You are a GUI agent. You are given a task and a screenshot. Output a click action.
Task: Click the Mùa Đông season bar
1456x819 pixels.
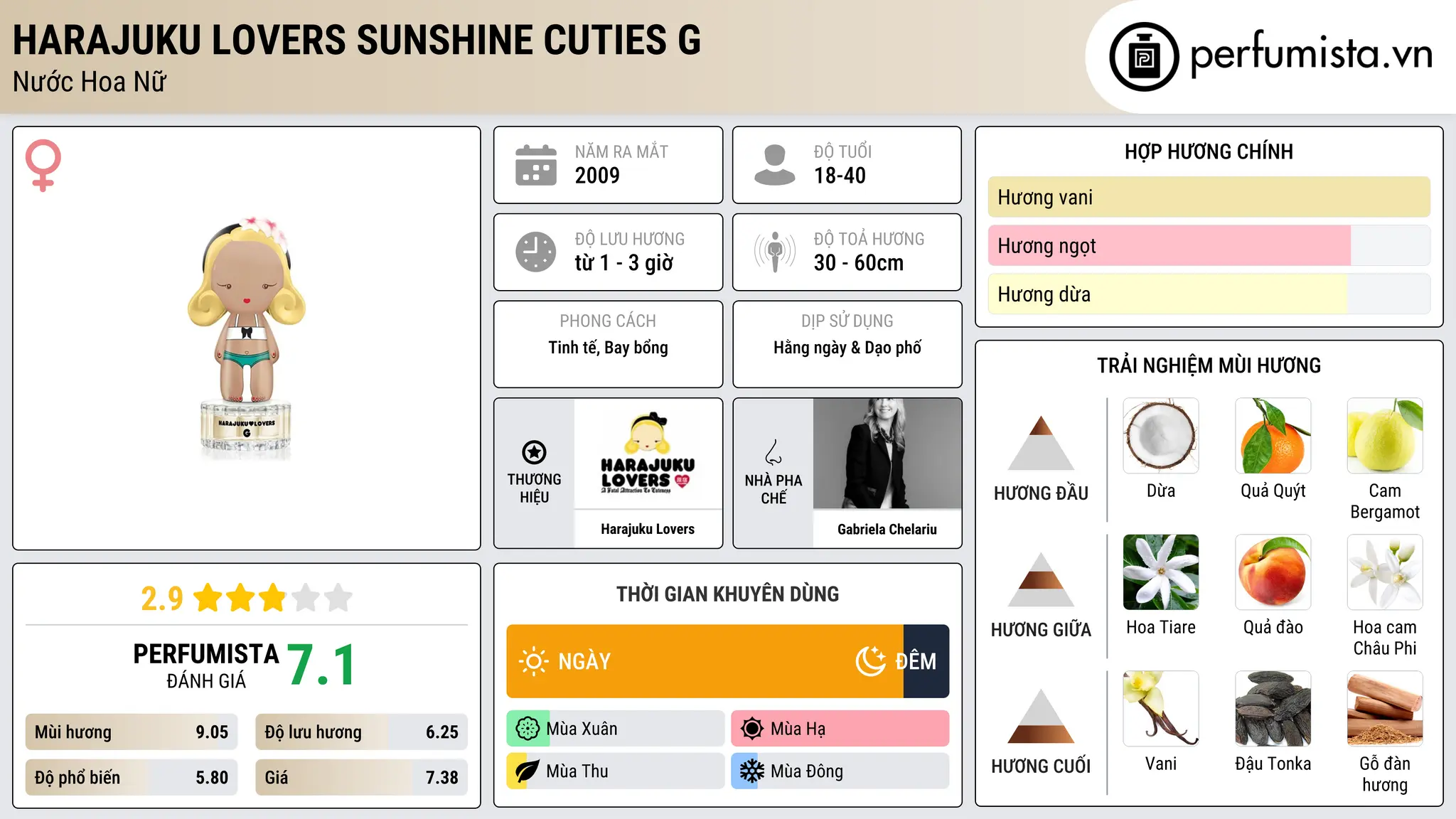840,771
